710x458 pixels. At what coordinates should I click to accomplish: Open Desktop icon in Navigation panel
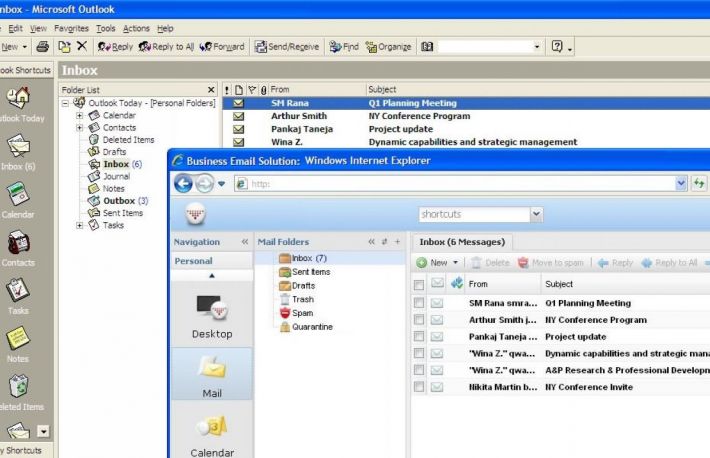coord(212,313)
